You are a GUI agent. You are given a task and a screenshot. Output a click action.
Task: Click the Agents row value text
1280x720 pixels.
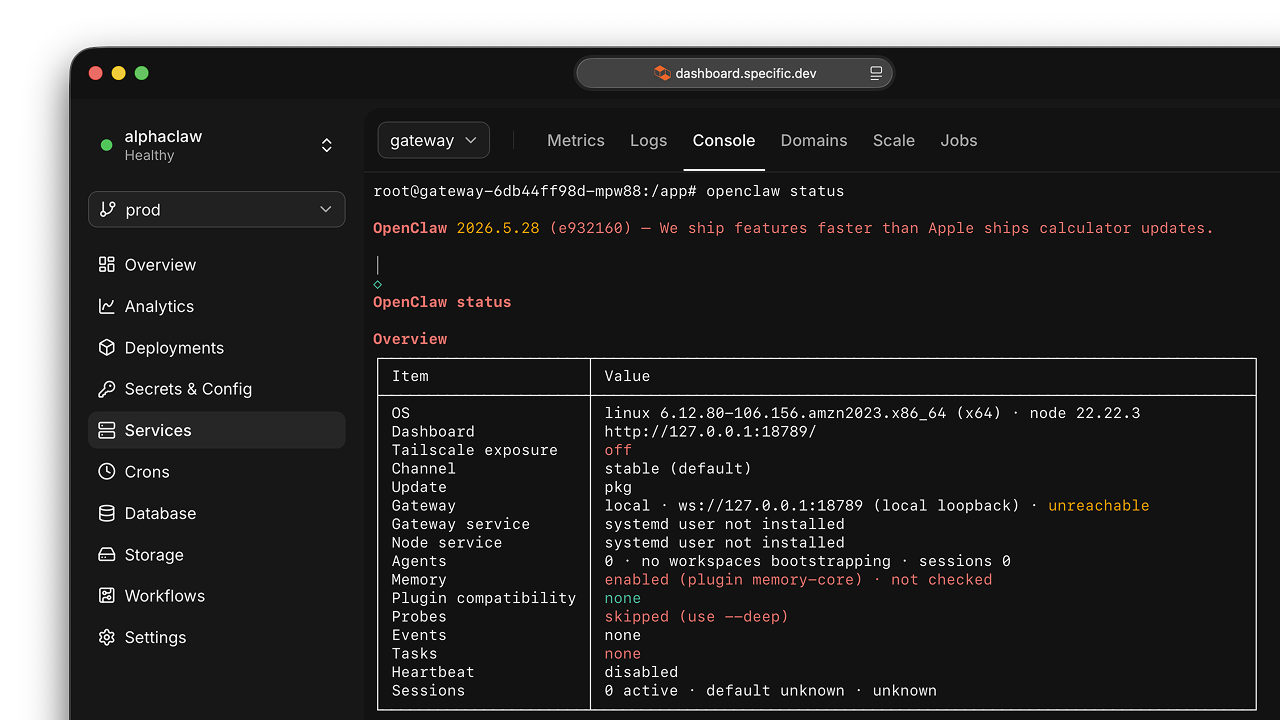click(x=807, y=561)
